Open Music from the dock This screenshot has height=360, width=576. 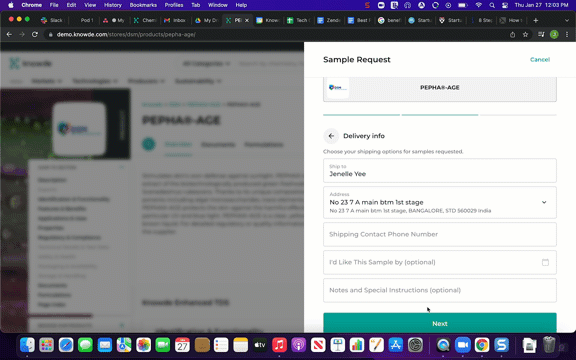[x=280, y=345]
